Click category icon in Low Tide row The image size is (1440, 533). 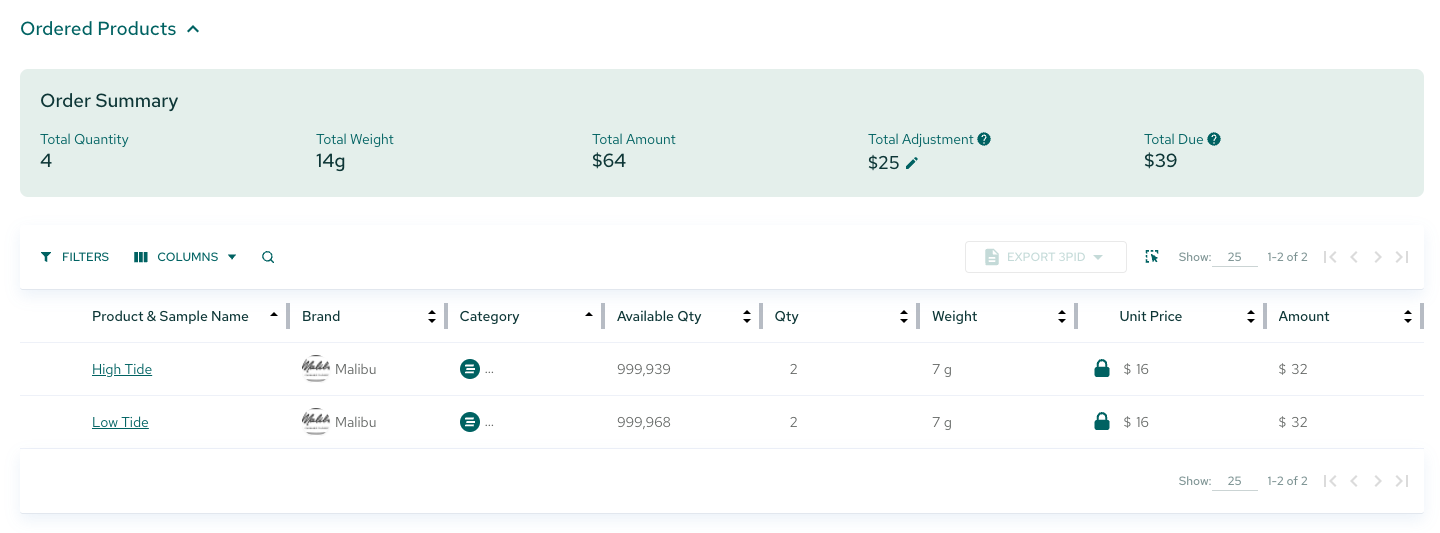pos(469,422)
